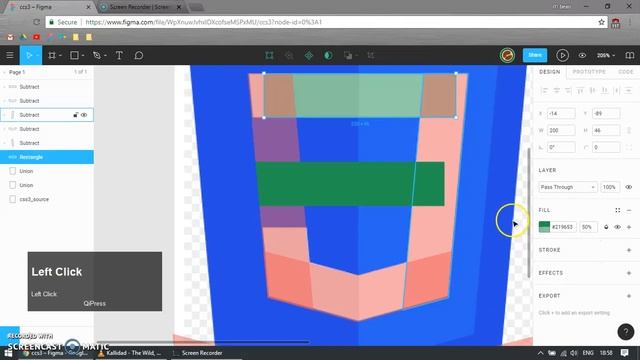Screen dimensions: 640x360
Task: Open the Frame tool dropdown arrow
Action: [60, 56]
